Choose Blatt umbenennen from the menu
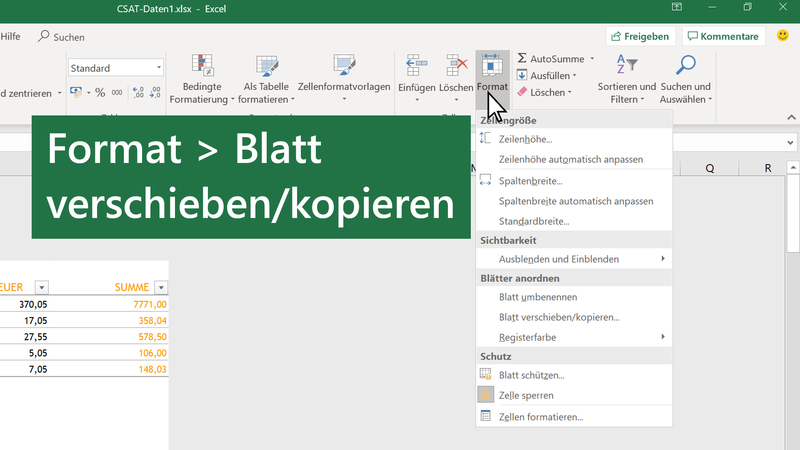This screenshot has width=800, height=450. 537,297
